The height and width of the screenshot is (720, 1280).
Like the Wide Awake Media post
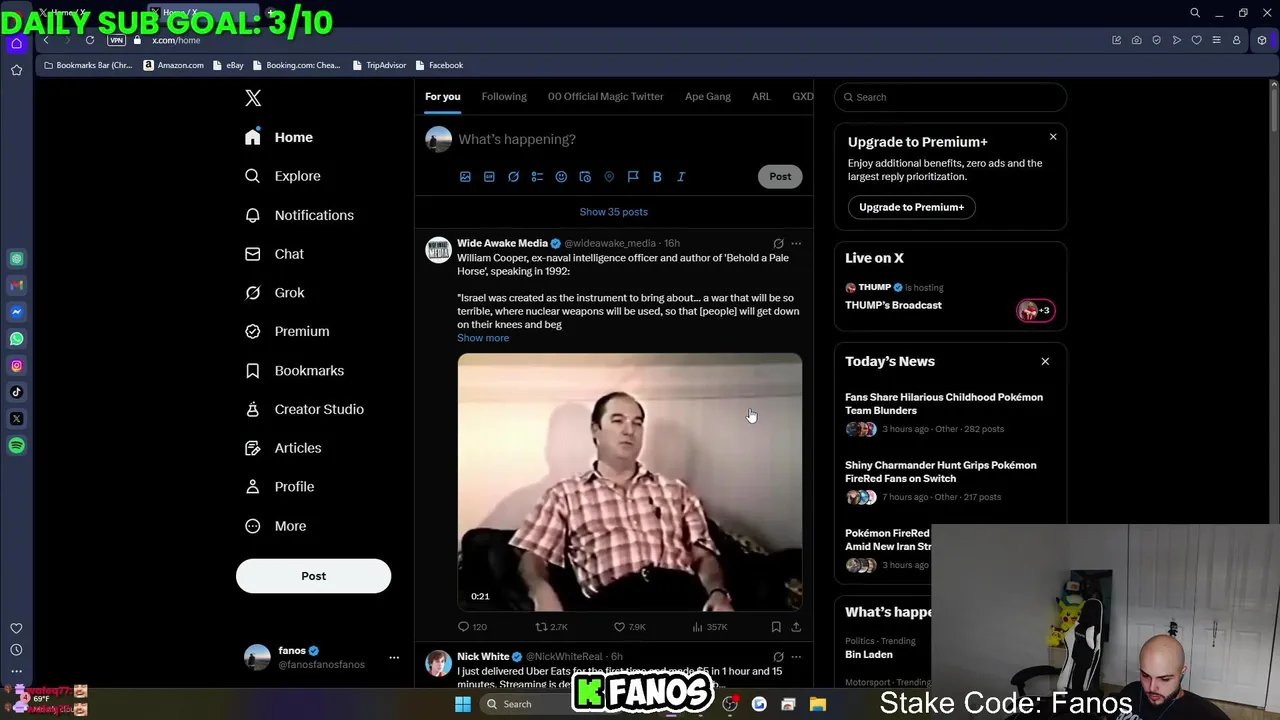629,627
